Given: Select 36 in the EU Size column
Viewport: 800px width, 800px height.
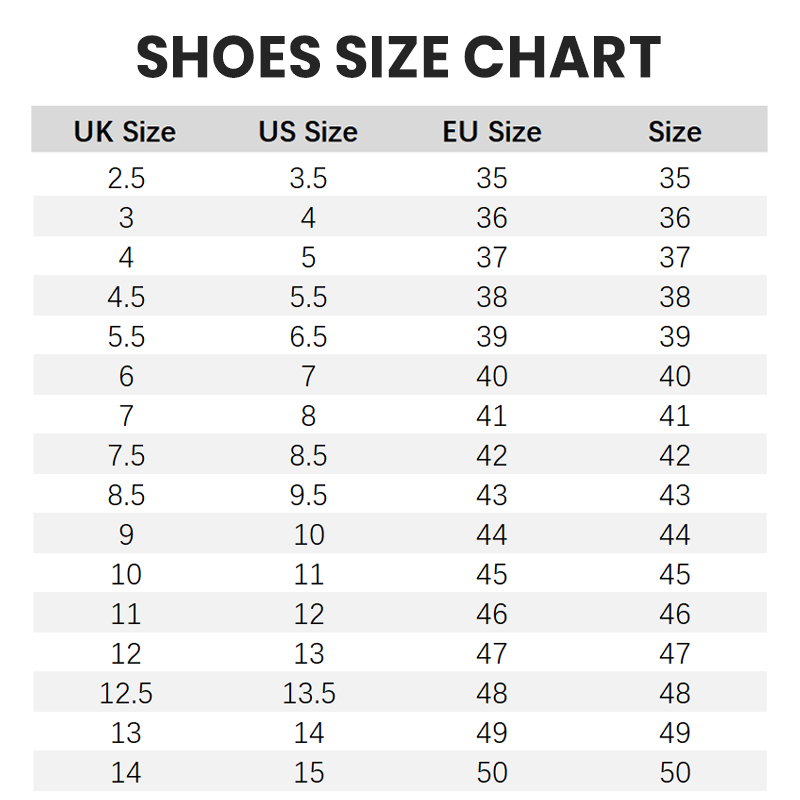Looking at the screenshot, I should click(x=492, y=218).
